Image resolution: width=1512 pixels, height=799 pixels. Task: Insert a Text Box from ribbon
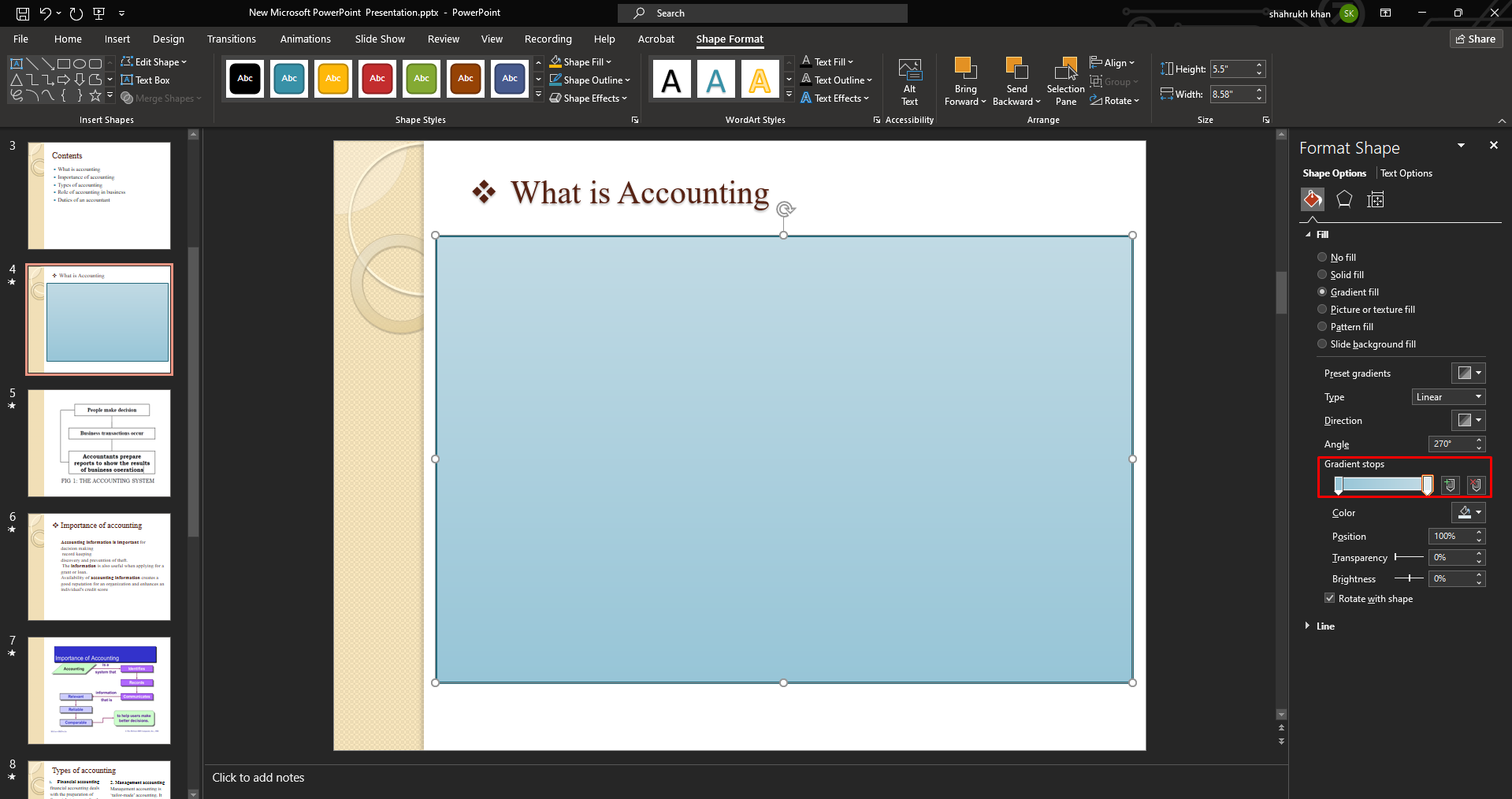[x=146, y=80]
